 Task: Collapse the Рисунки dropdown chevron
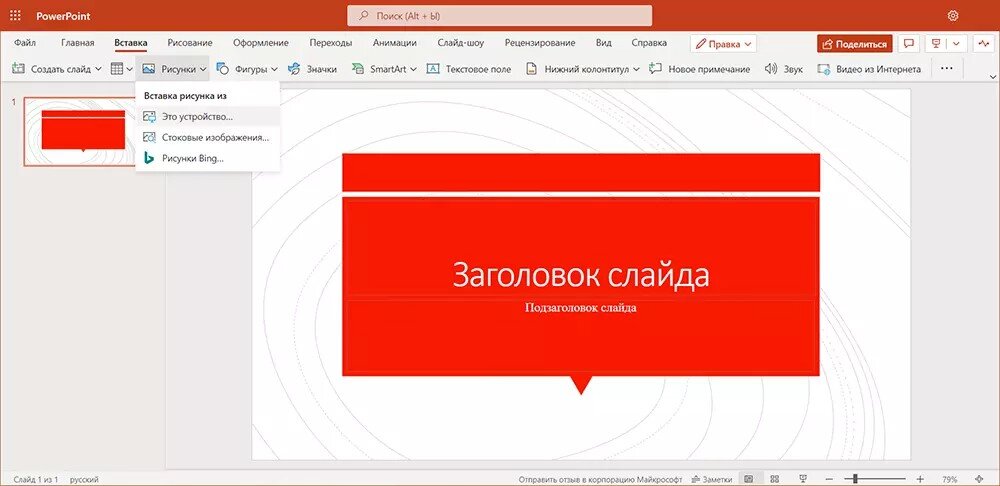click(x=203, y=69)
